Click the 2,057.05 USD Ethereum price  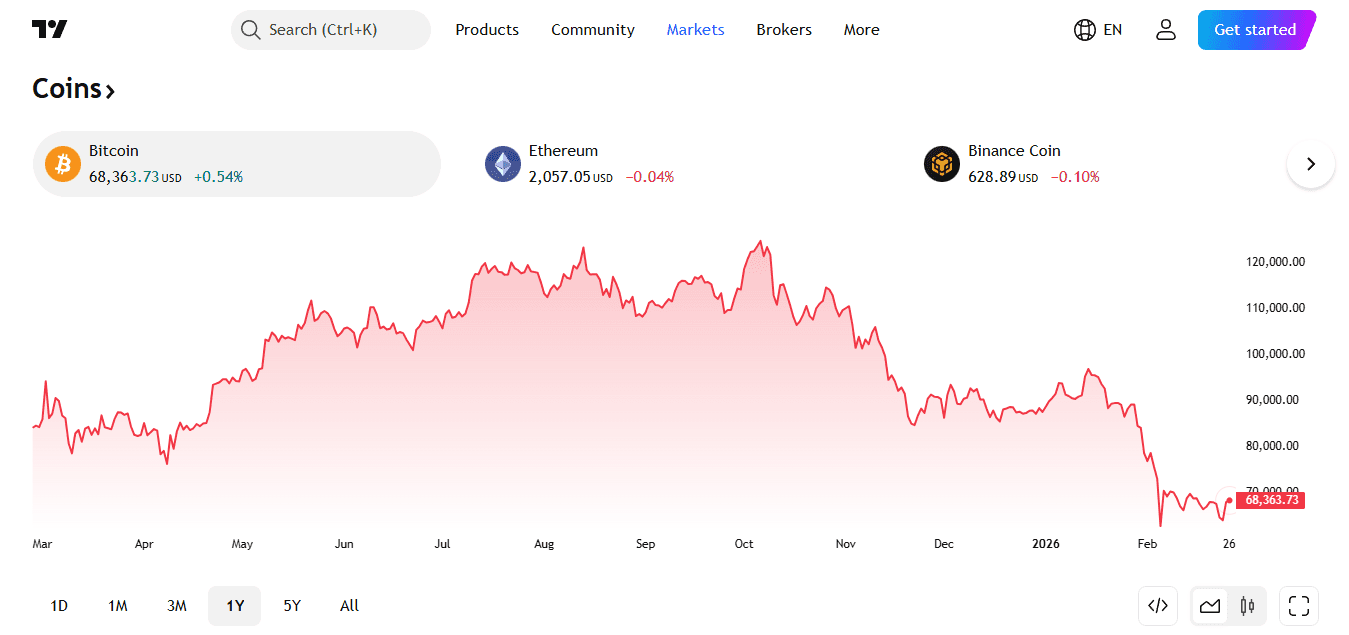[x=570, y=177]
